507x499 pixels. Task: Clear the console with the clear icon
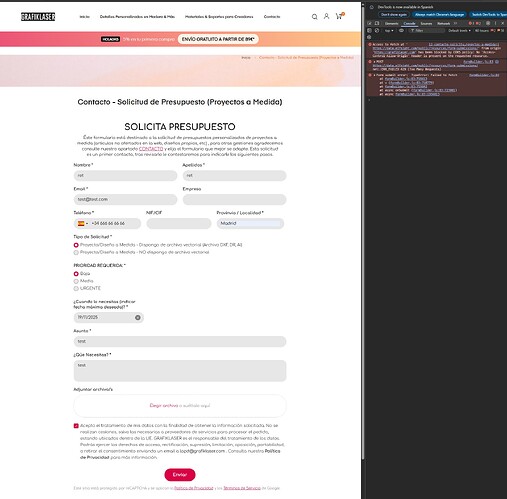point(377,30)
